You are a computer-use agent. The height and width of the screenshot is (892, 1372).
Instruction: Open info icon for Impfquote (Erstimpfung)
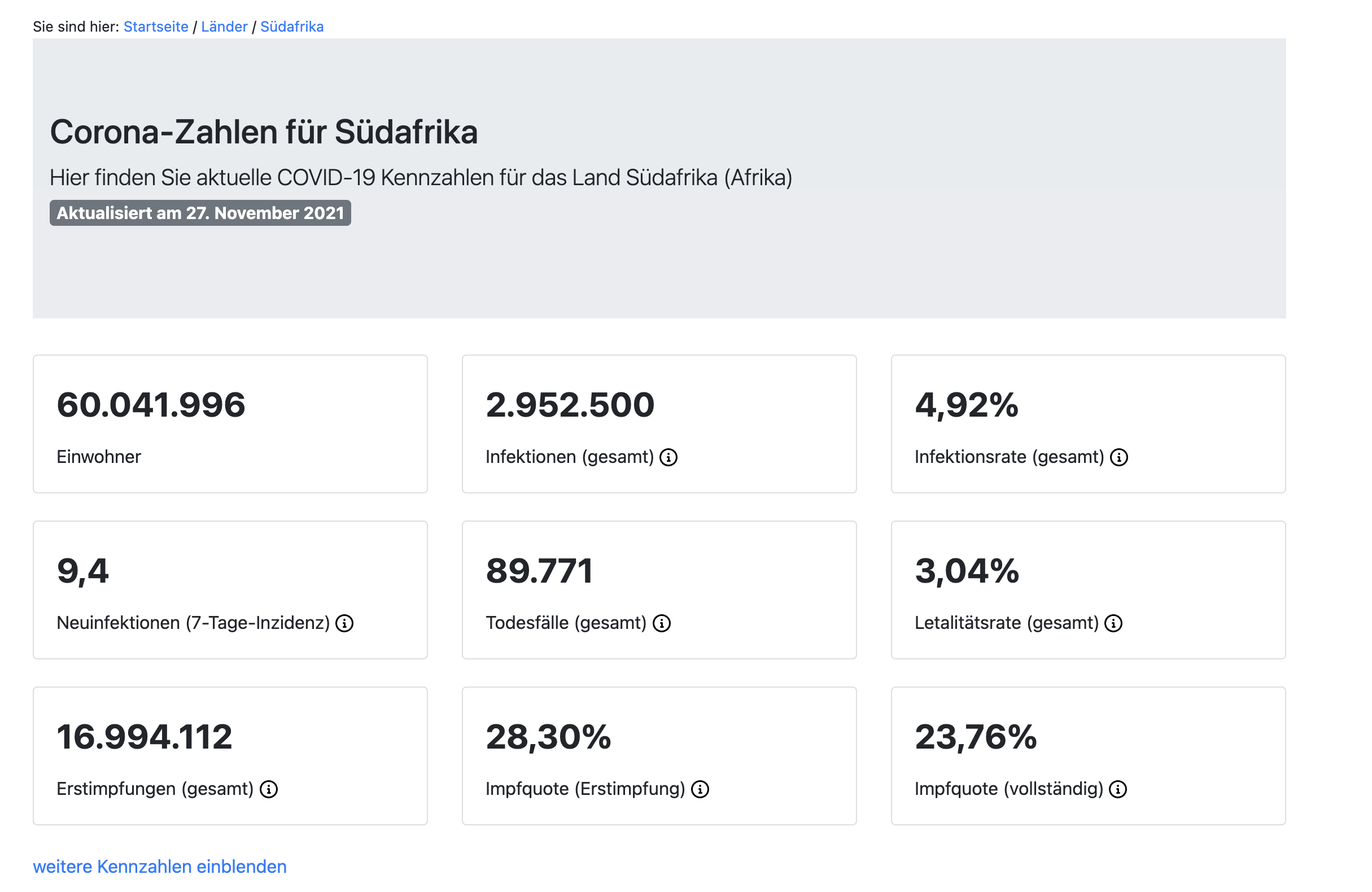700,789
